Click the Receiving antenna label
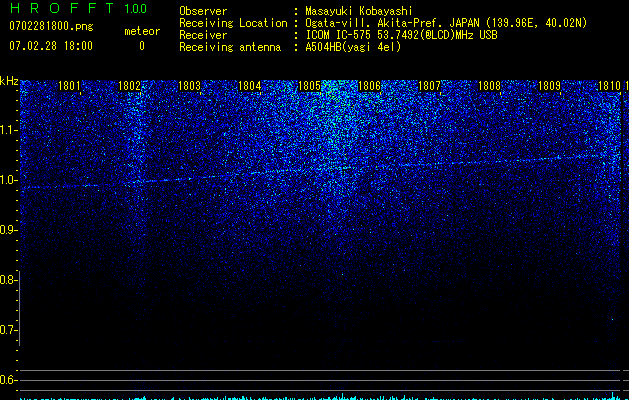629x400 pixels. click(230, 47)
